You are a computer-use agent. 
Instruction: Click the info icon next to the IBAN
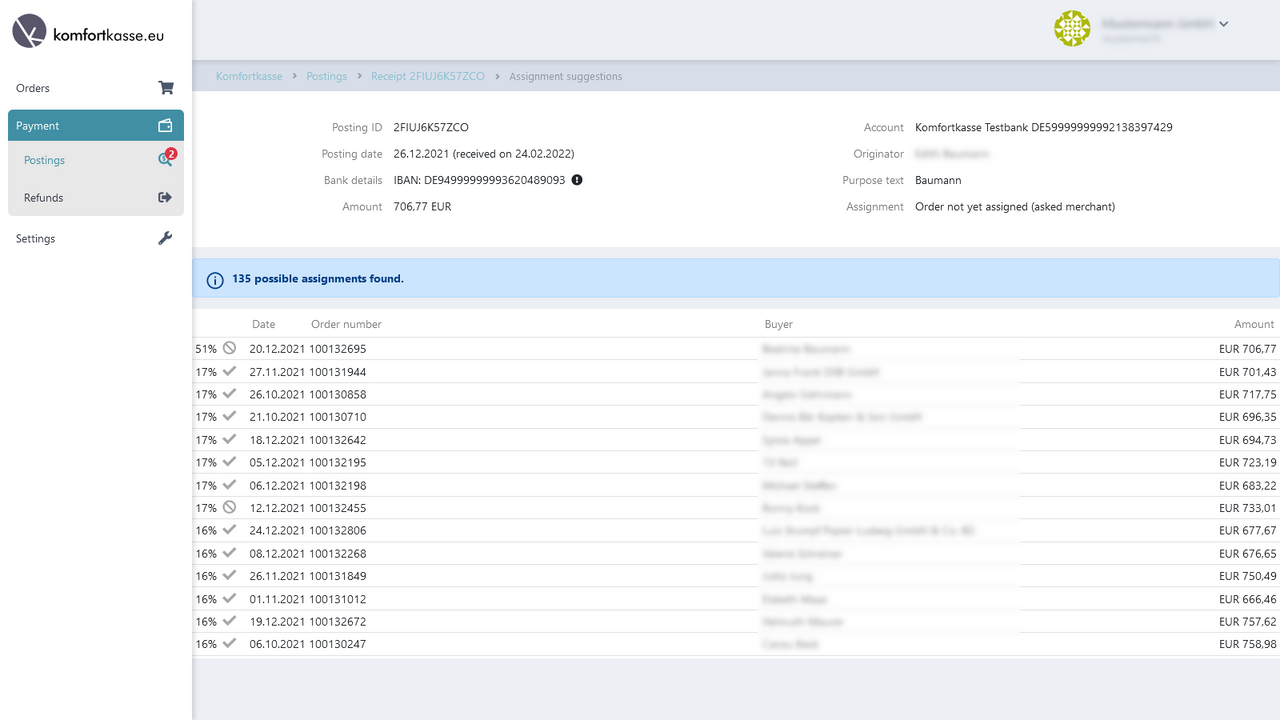[576, 180]
